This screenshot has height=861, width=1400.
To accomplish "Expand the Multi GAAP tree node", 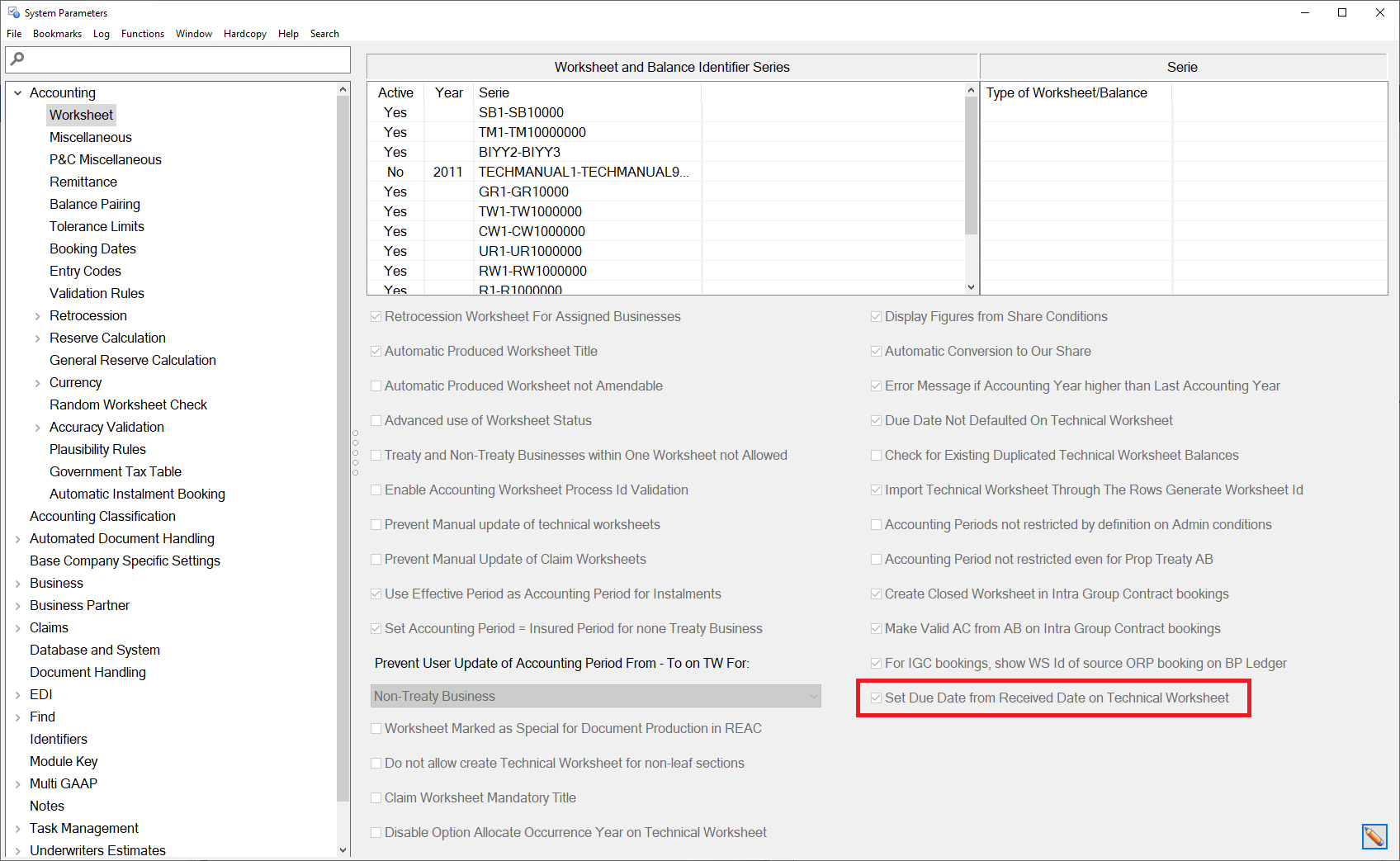I will [18, 783].
